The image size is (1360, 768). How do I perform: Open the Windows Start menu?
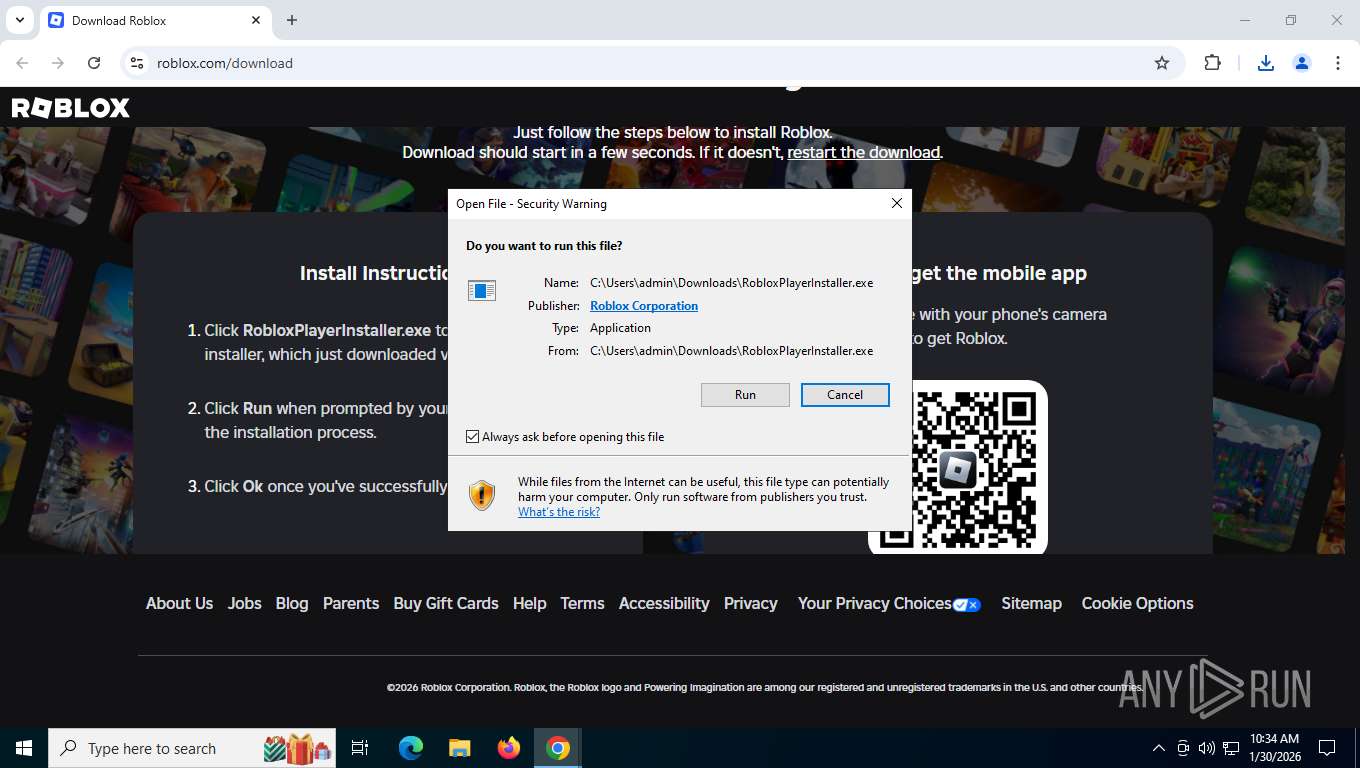coord(24,748)
